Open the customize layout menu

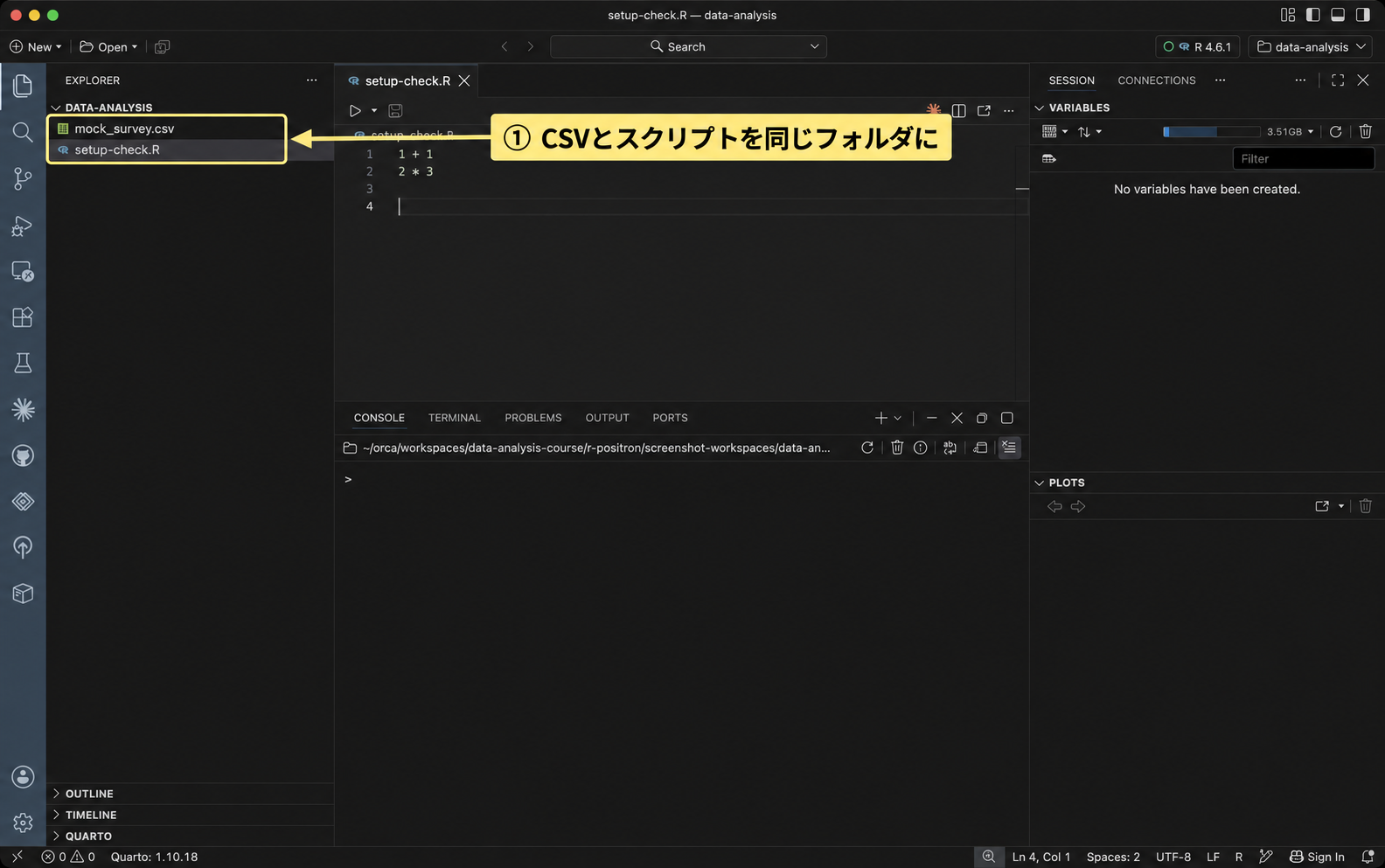[1288, 15]
